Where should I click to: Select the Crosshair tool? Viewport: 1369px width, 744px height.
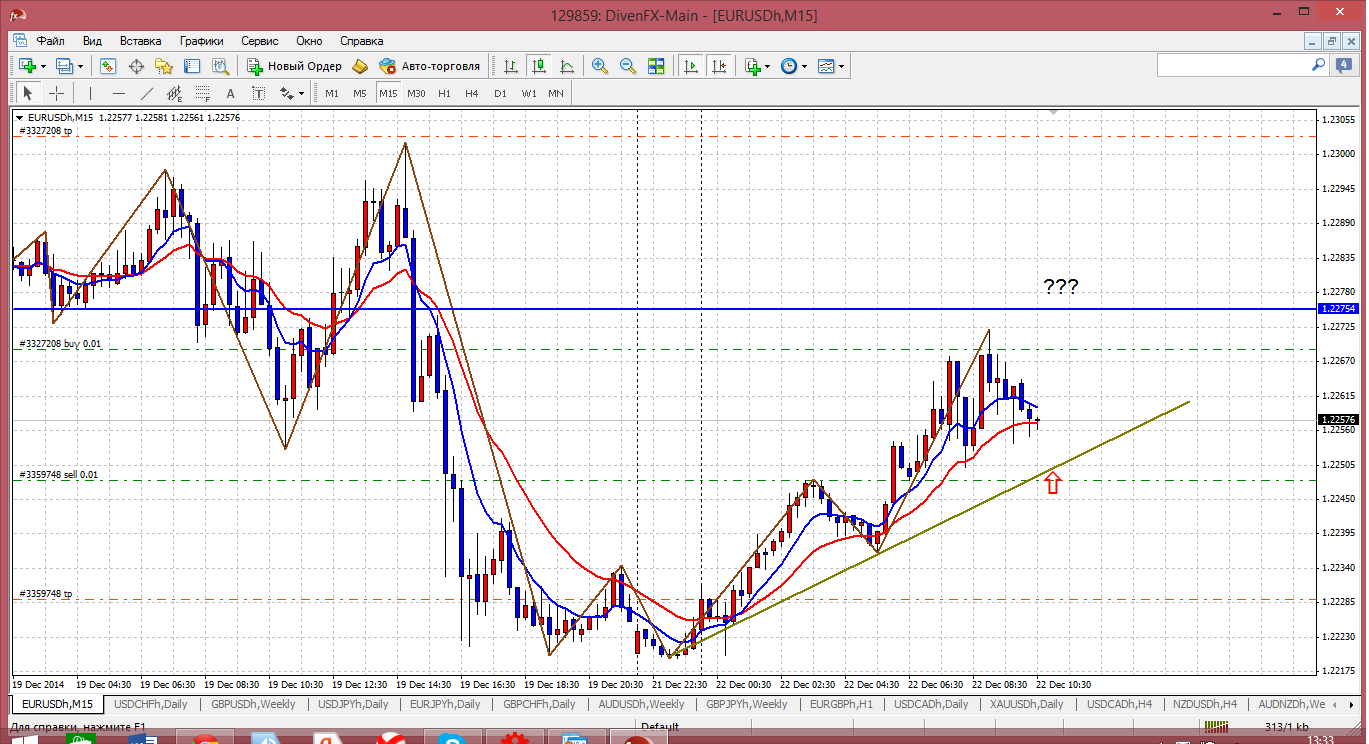click(57, 93)
